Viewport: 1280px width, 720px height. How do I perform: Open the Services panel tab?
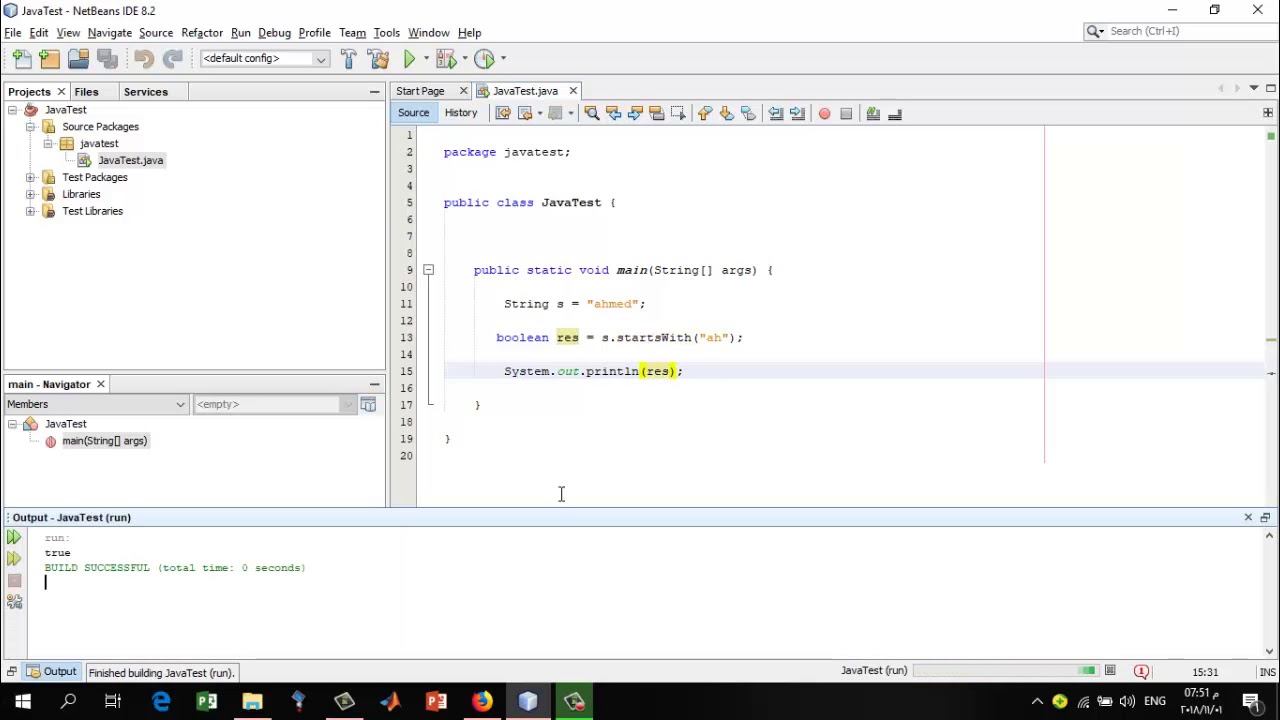[x=146, y=92]
